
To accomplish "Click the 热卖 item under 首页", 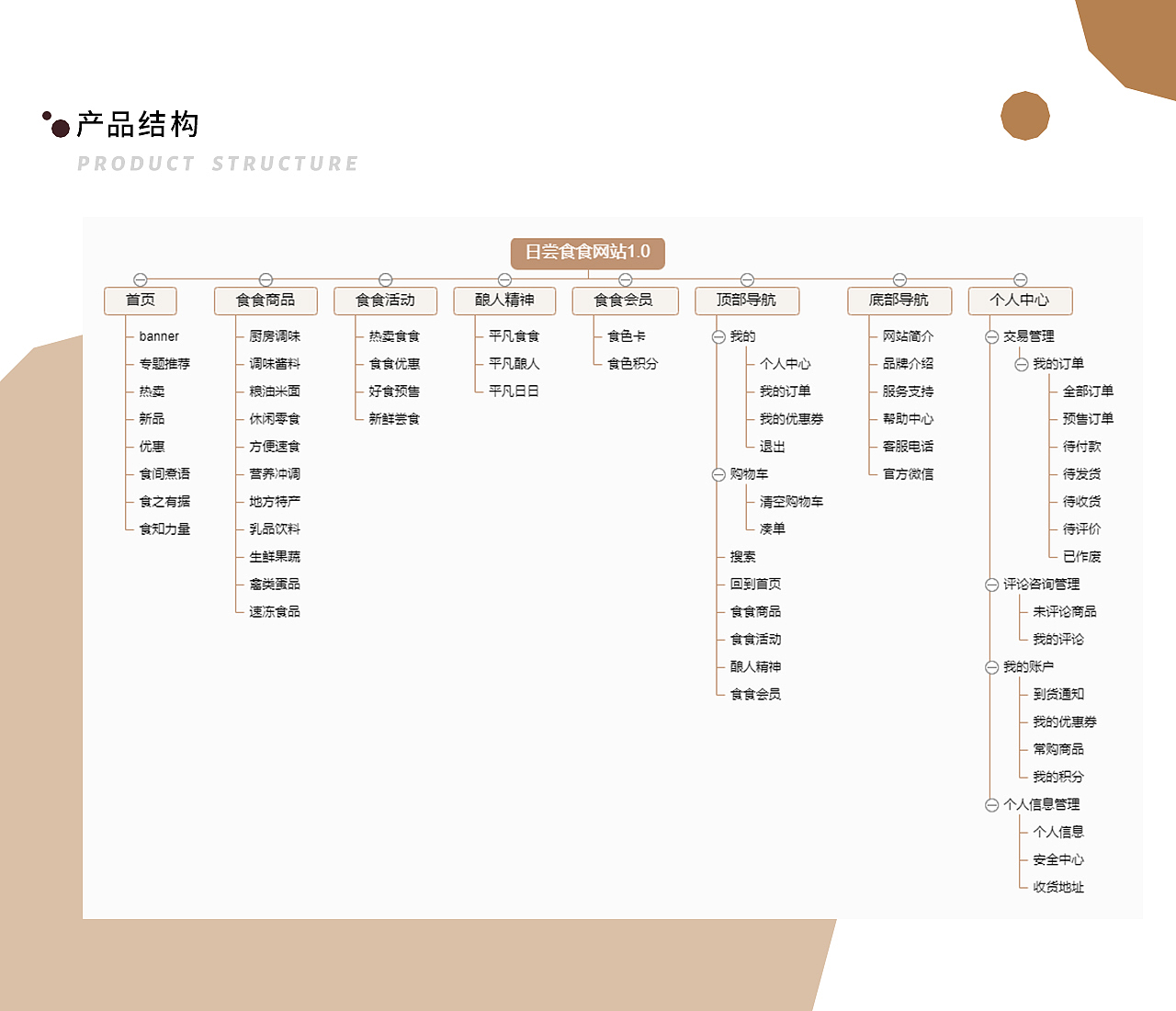I will 152,392.
